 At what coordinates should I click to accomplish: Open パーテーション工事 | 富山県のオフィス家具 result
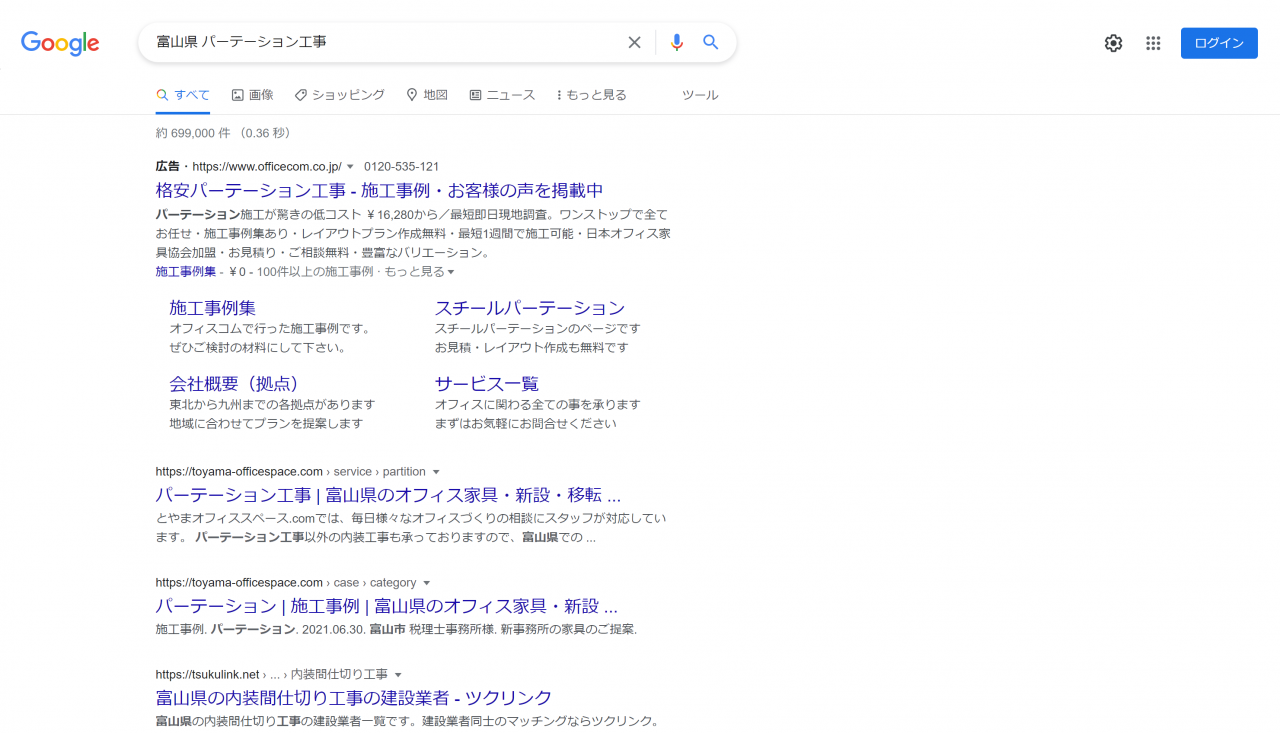388,495
